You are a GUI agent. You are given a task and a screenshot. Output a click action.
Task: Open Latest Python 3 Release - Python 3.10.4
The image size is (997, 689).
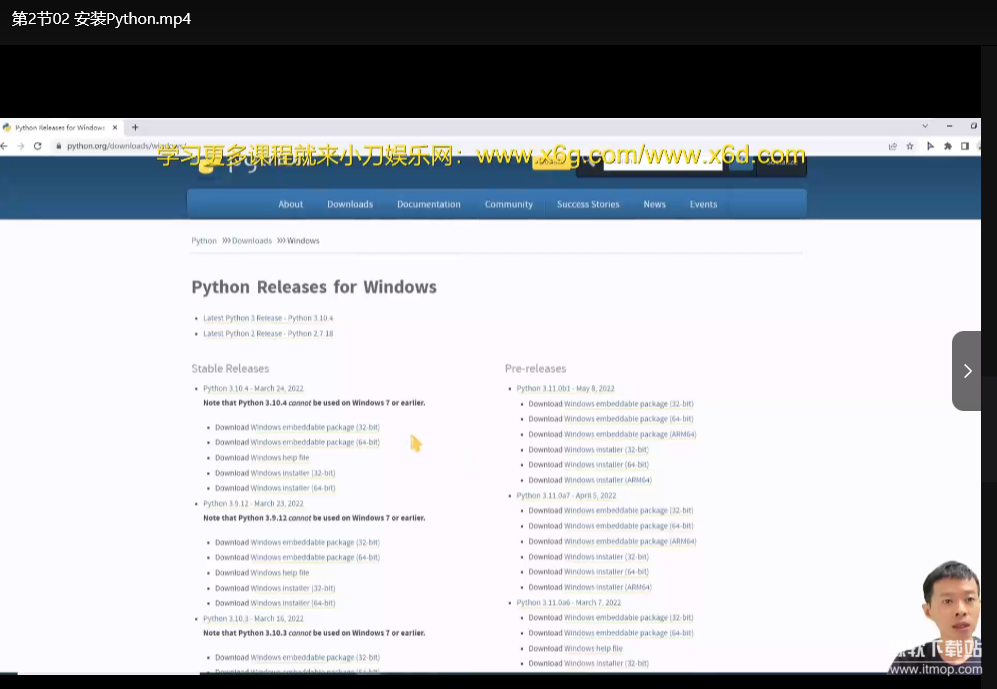(x=268, y=318)
